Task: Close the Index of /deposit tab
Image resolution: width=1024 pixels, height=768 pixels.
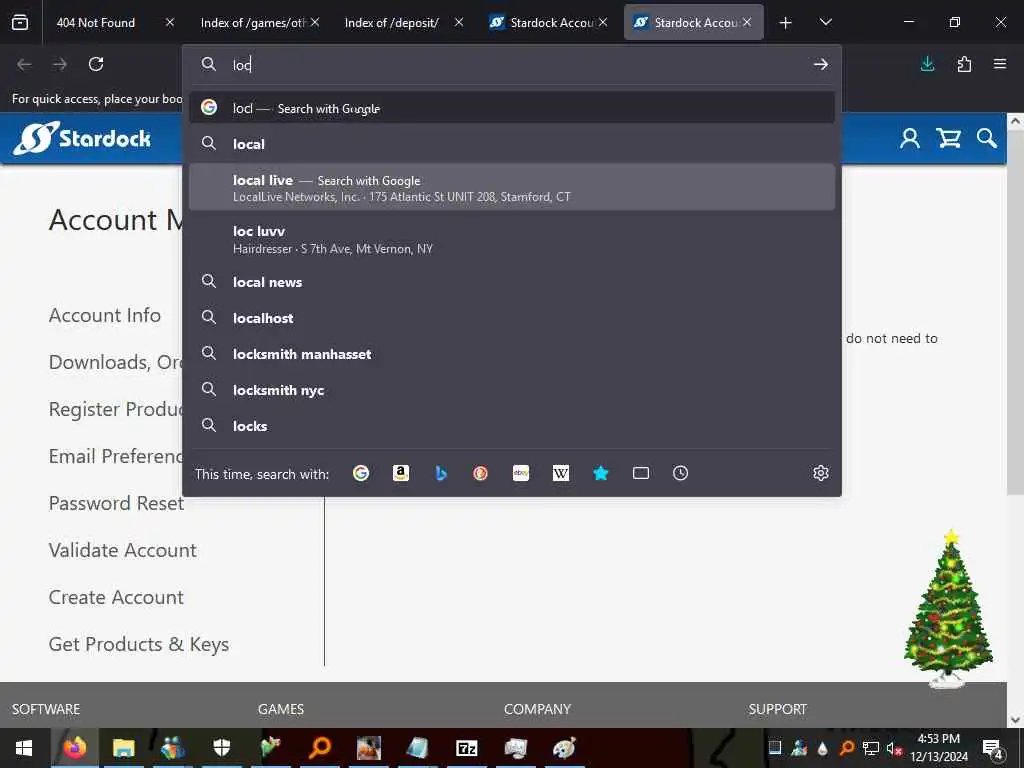Action: [x=459, y=22]
